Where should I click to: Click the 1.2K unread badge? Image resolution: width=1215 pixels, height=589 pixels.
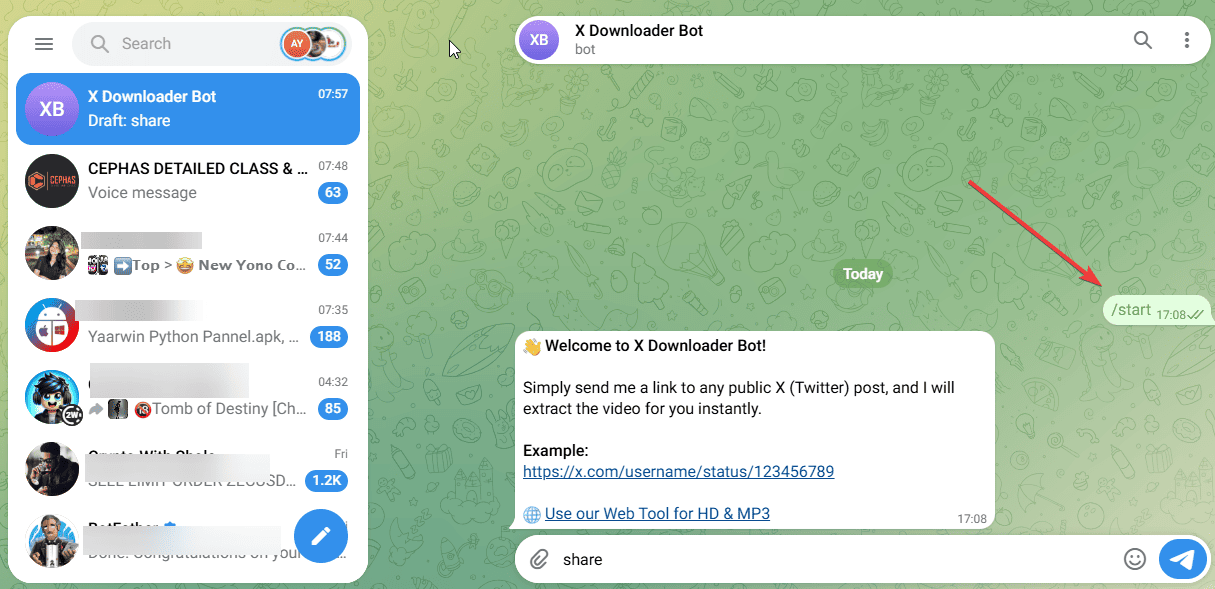click(326, 481)
